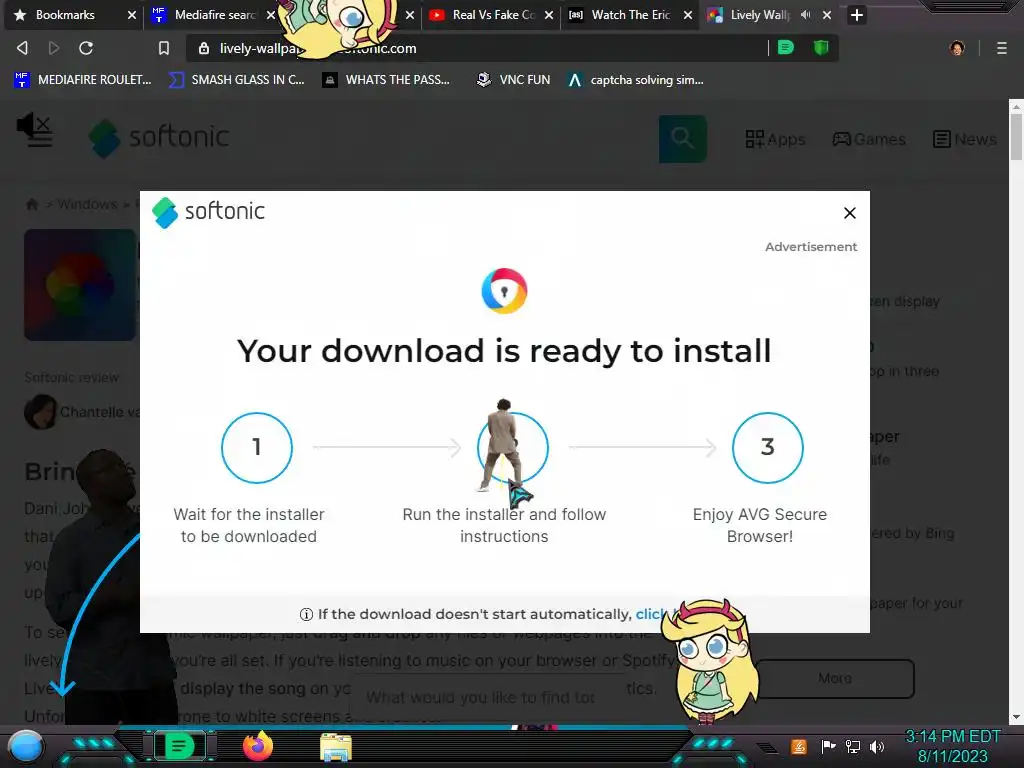Open the Start orb on the taskbar
Screen dimensions: 1024x768
point(25,746)
